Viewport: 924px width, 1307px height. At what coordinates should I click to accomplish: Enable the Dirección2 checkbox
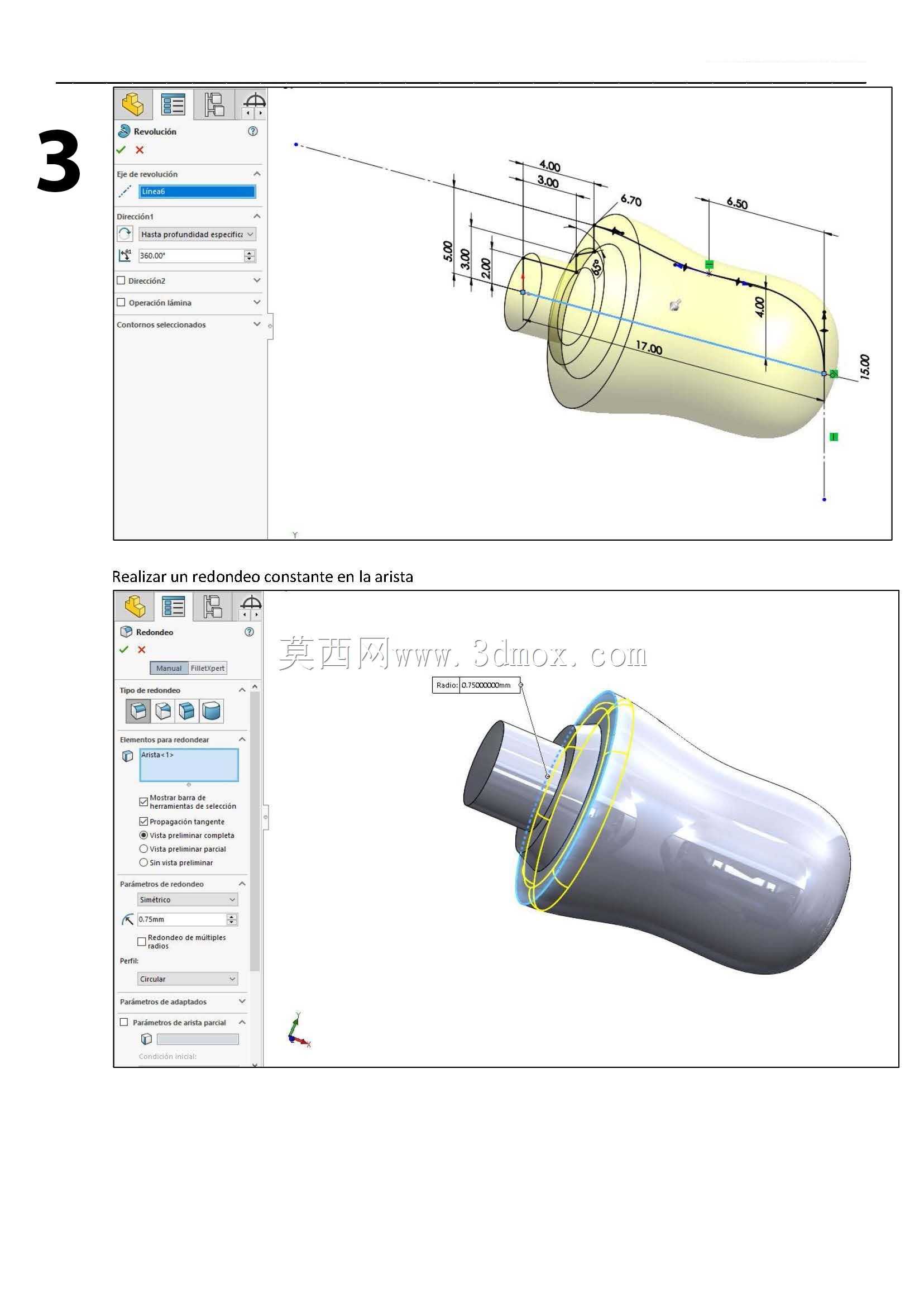click(x=121, y=280)
